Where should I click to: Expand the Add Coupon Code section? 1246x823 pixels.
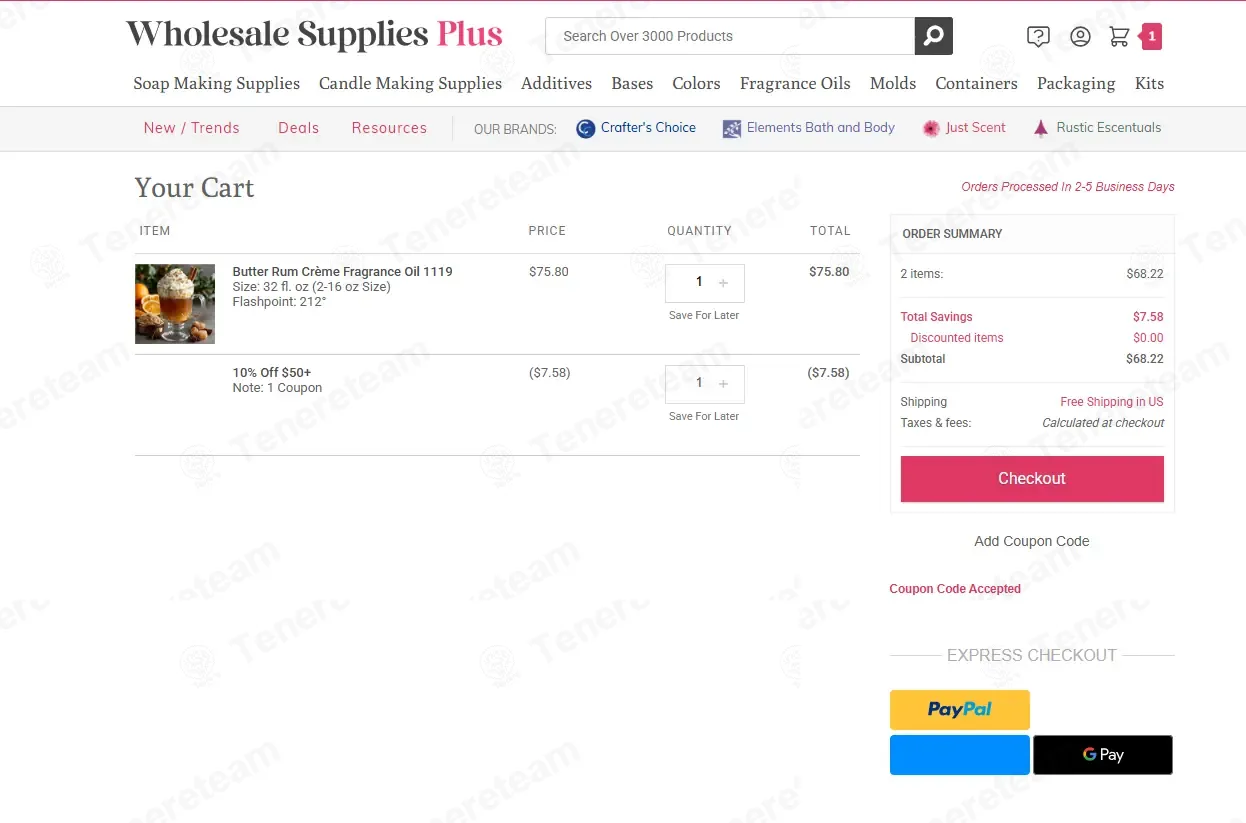click(x=1031, y=541)
